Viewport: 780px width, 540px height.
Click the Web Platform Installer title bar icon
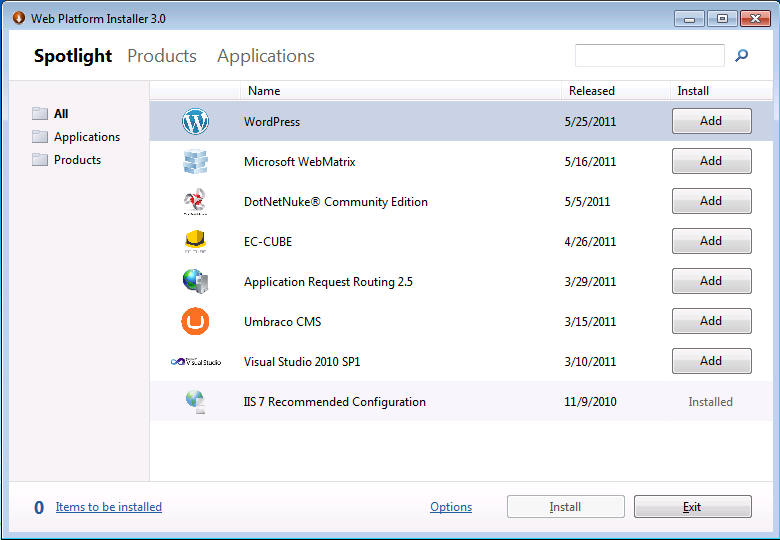[x=19, y=18]
